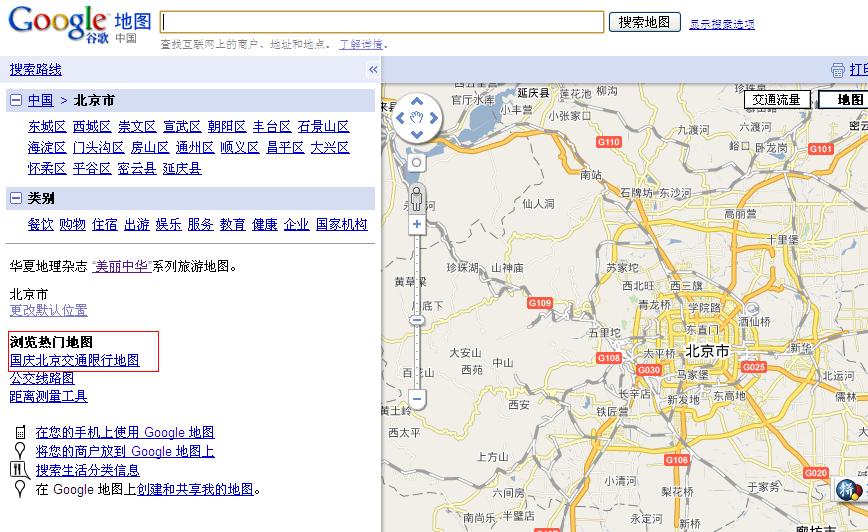Viewport: 868px width, 532px height.
Task: Click the Street View pegman icon
Action: [417, 198]
